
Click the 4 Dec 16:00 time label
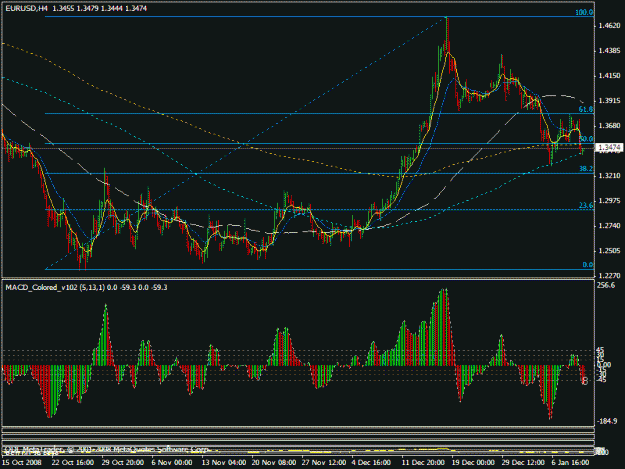pyautogui.click(x=370, y=463)
